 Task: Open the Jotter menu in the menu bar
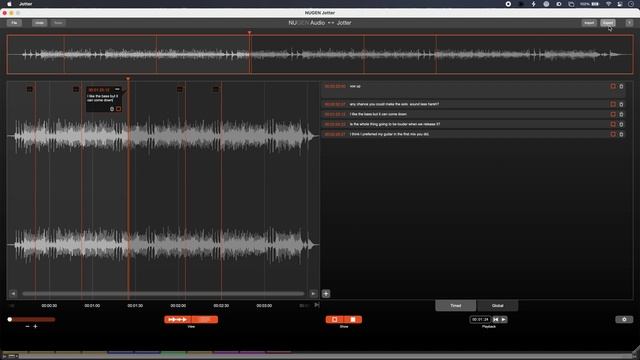[x=26, y=4]
